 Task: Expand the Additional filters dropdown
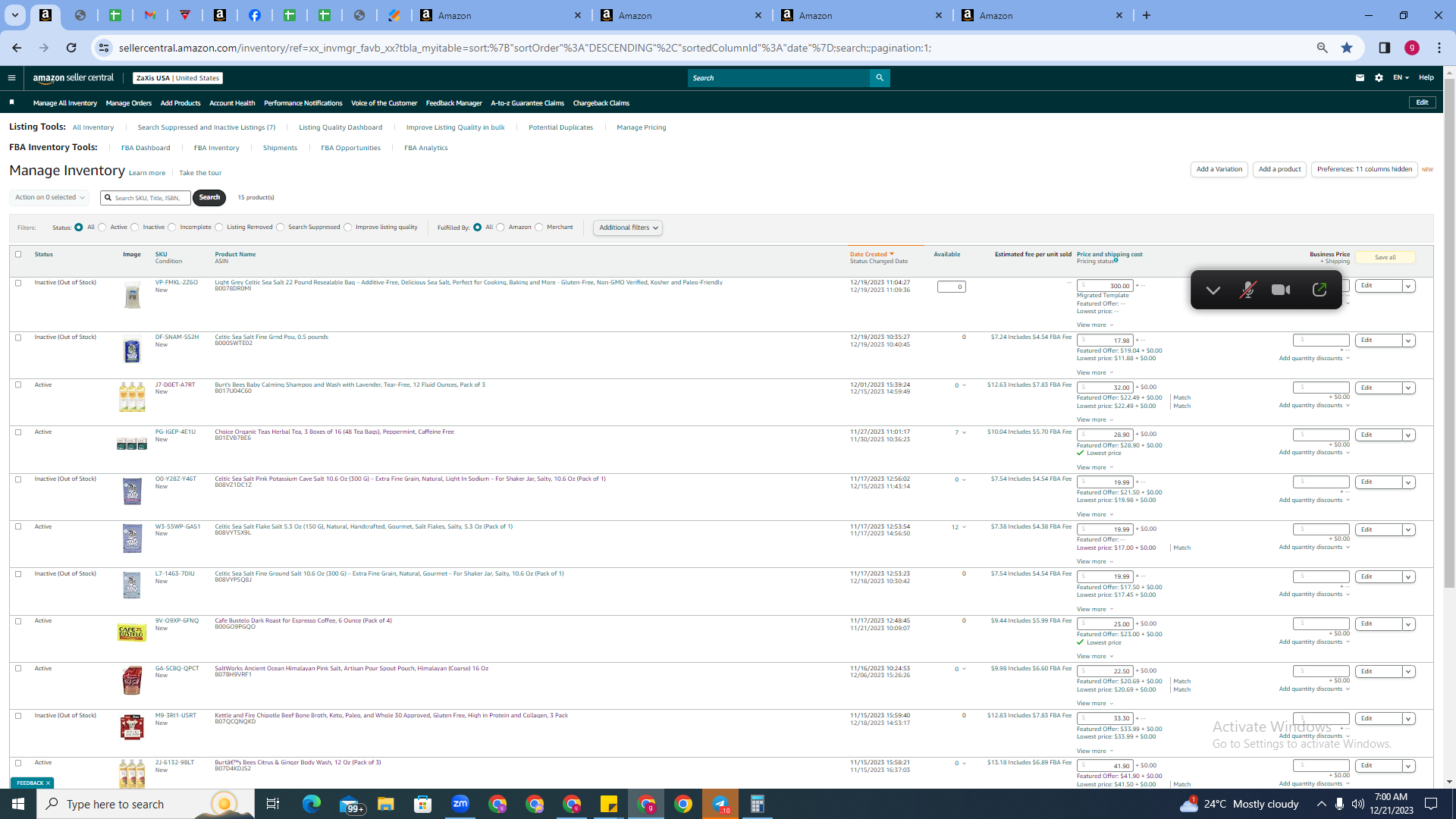coord(628,227)
